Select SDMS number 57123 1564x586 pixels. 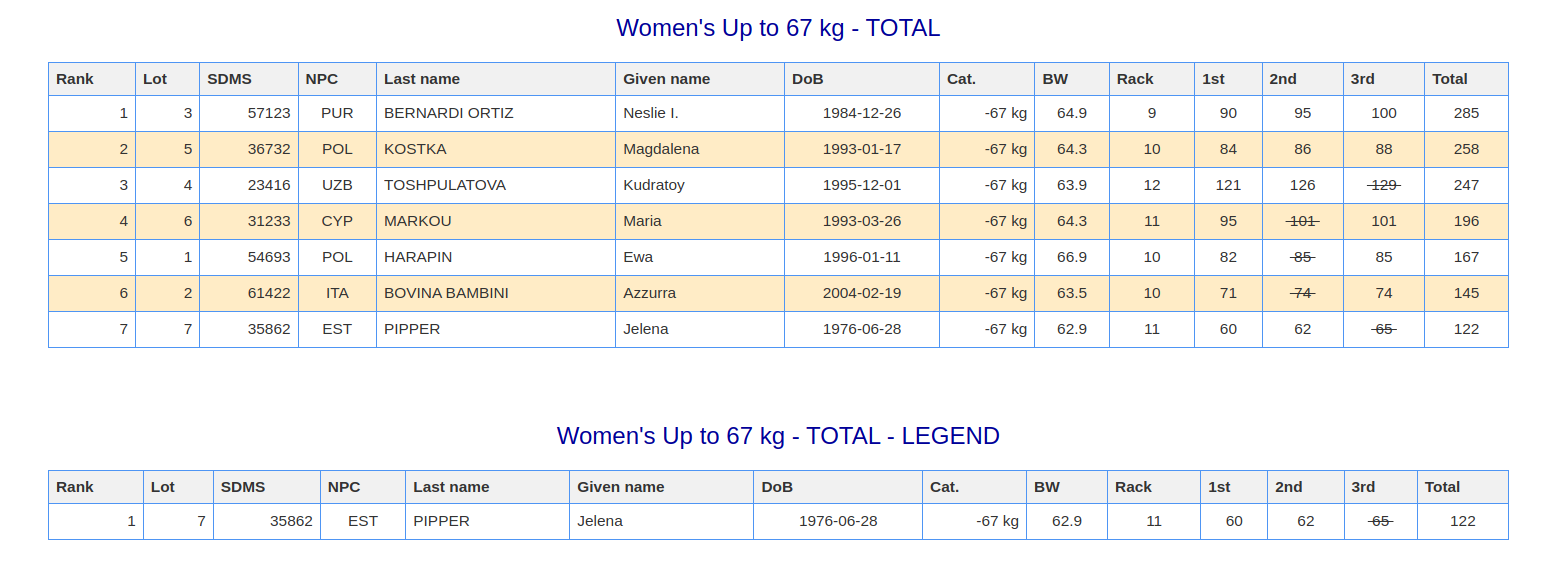pyautogui.click(x=269, y=113)
